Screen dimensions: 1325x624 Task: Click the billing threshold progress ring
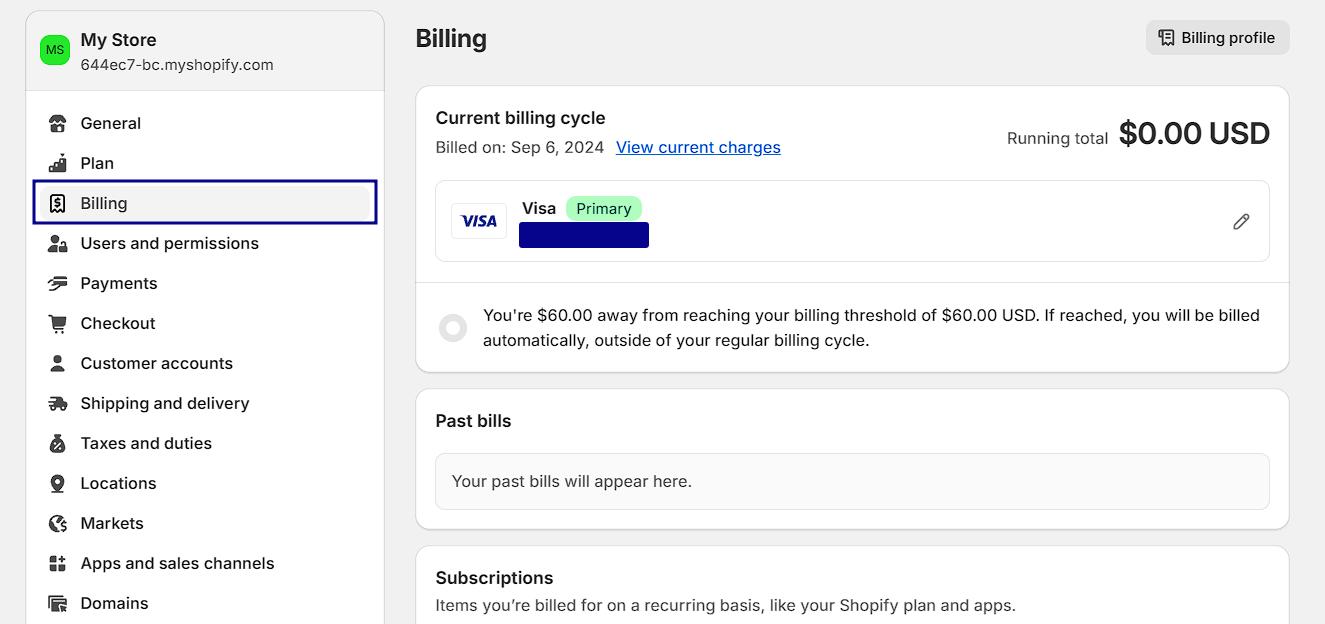tap(453, 328)
